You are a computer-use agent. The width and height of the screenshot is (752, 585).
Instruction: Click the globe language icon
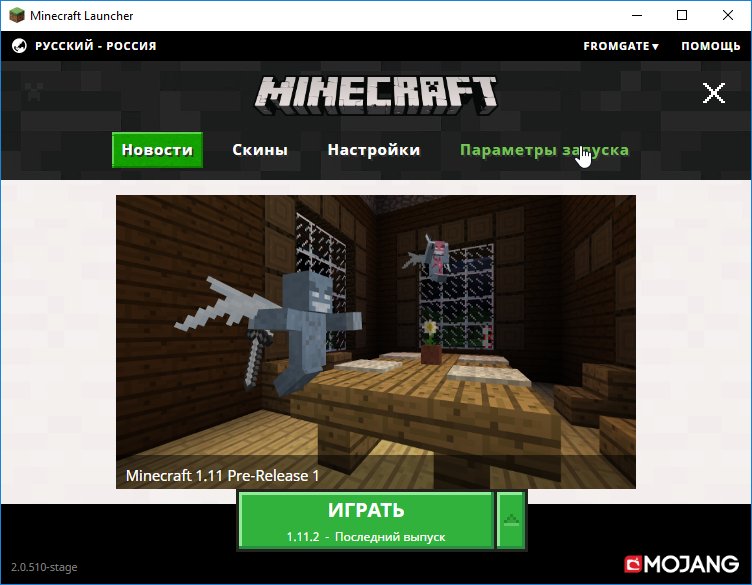tap(19, 46)
